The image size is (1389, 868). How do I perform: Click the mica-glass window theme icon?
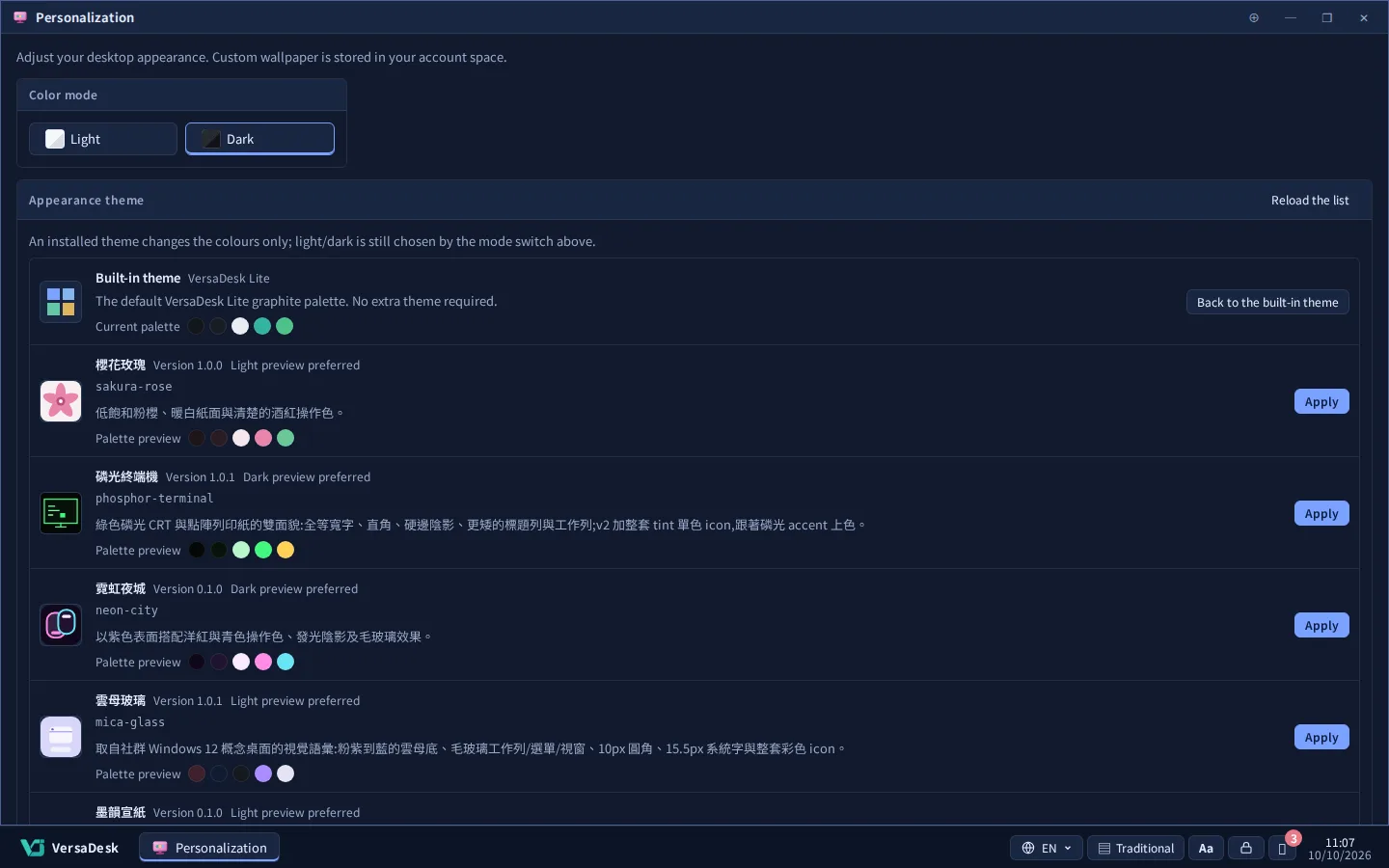(x=61, y=737)
